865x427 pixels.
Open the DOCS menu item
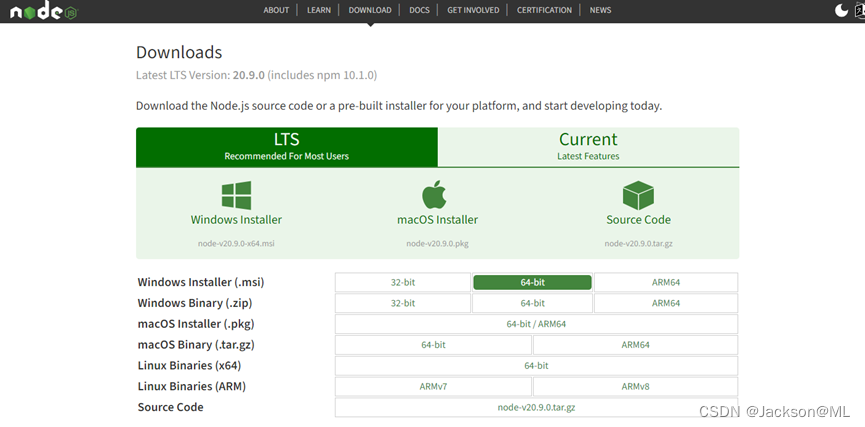tap(419, 10)
